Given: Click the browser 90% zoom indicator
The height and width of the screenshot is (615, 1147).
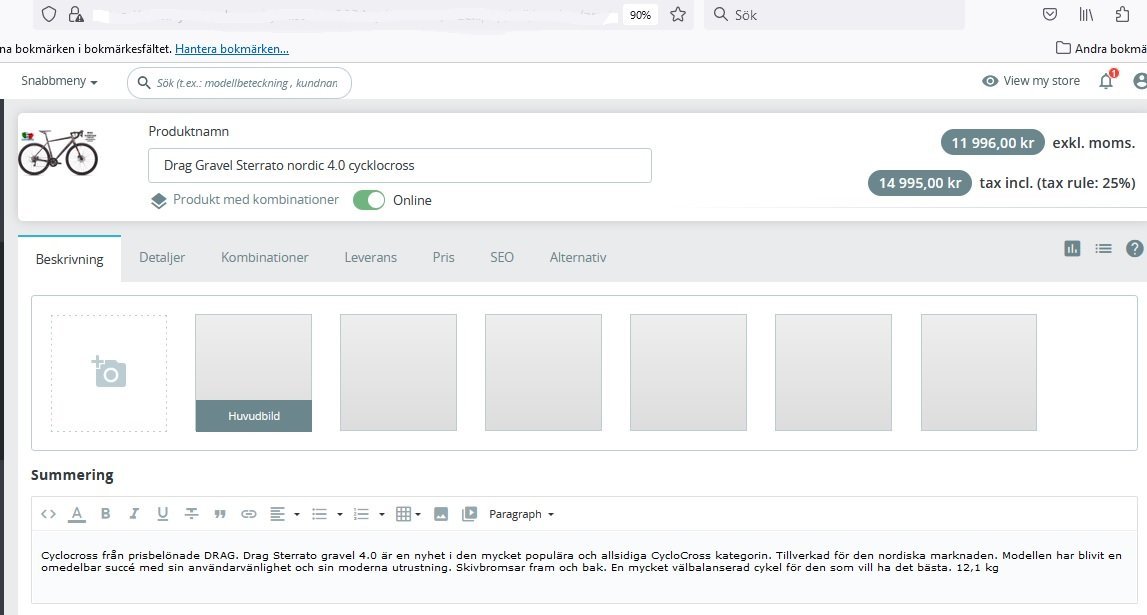Looking at the screenshot, I should click(x=640, y=15).
